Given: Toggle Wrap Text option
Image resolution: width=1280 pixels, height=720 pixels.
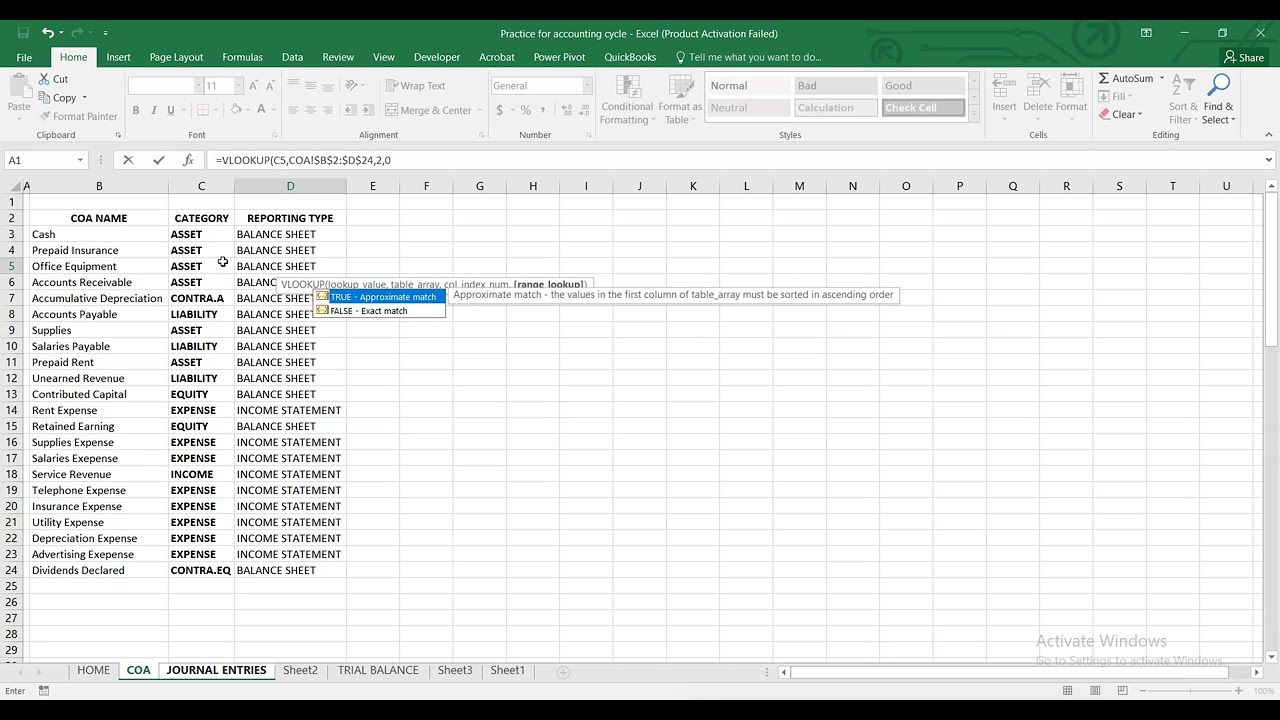Looking at the screenshot, I should (415, 86).
